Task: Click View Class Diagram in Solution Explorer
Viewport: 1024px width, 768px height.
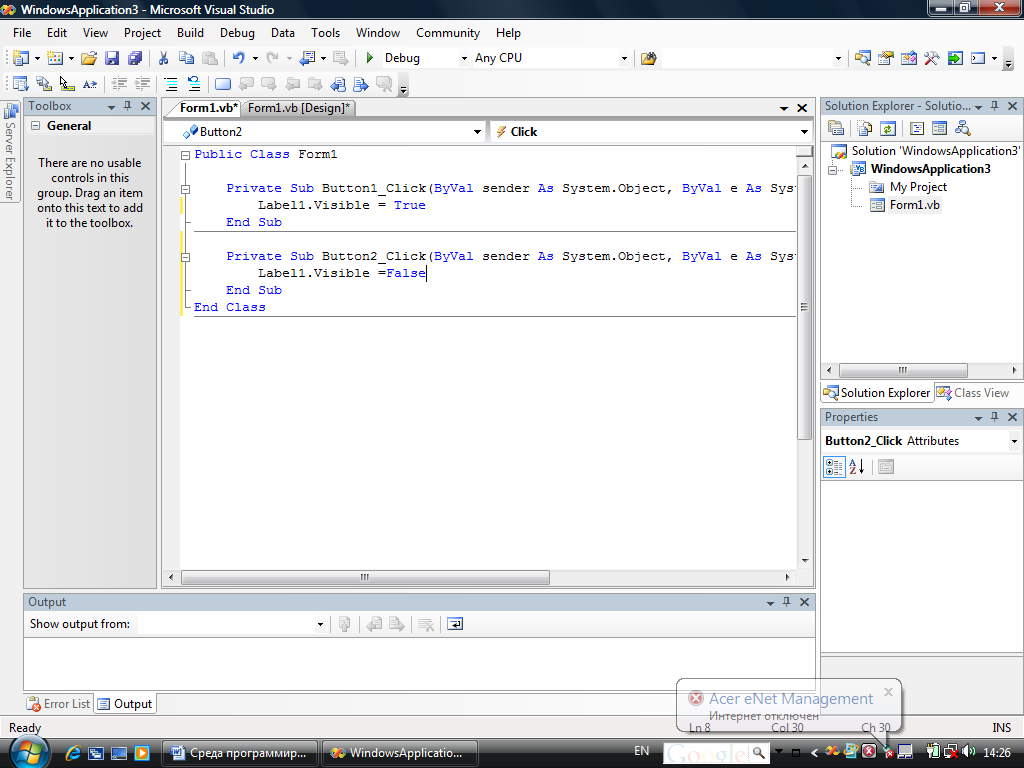Action: 963,128
